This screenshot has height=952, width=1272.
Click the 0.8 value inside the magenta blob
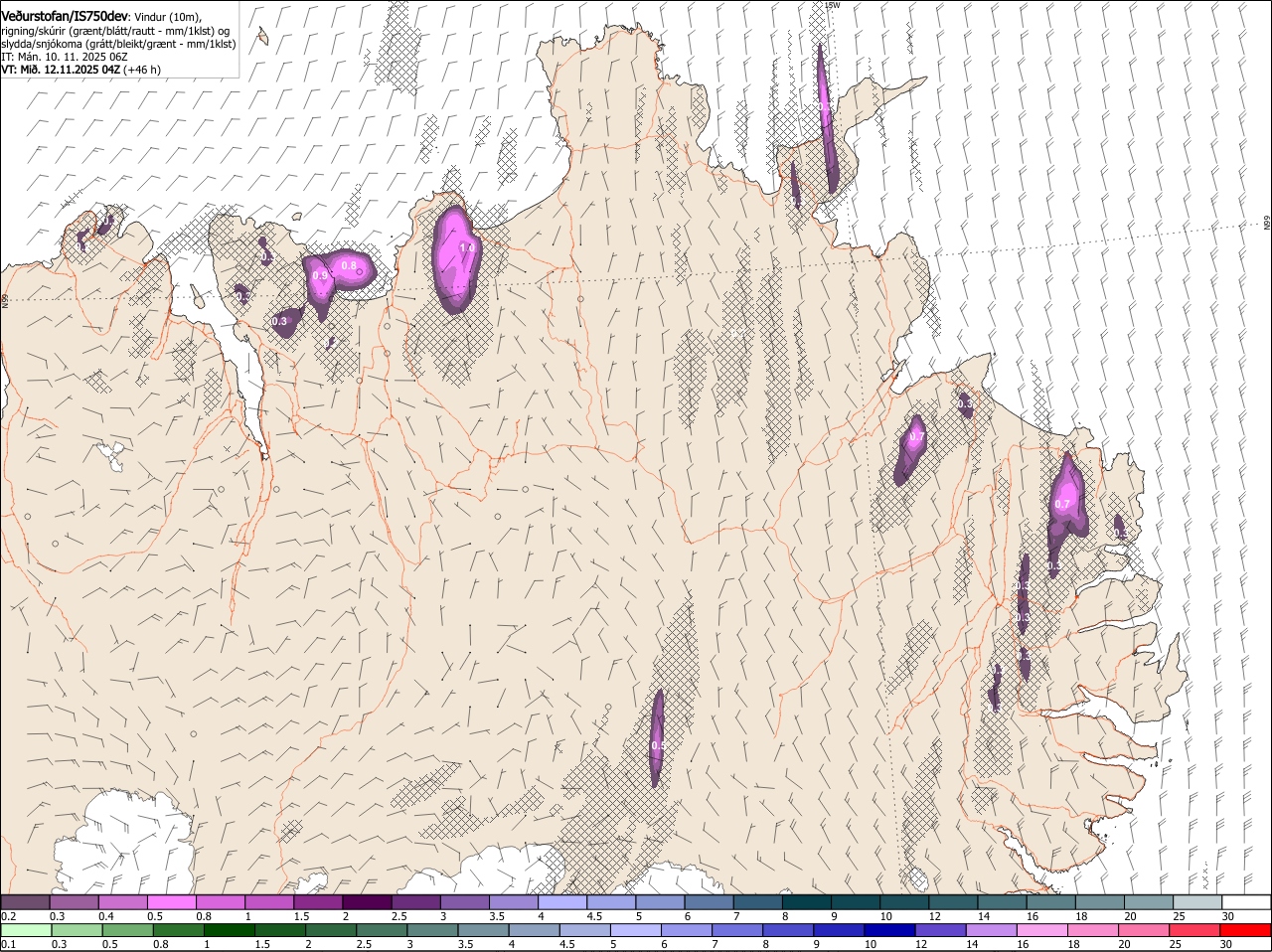coord(349,265)
